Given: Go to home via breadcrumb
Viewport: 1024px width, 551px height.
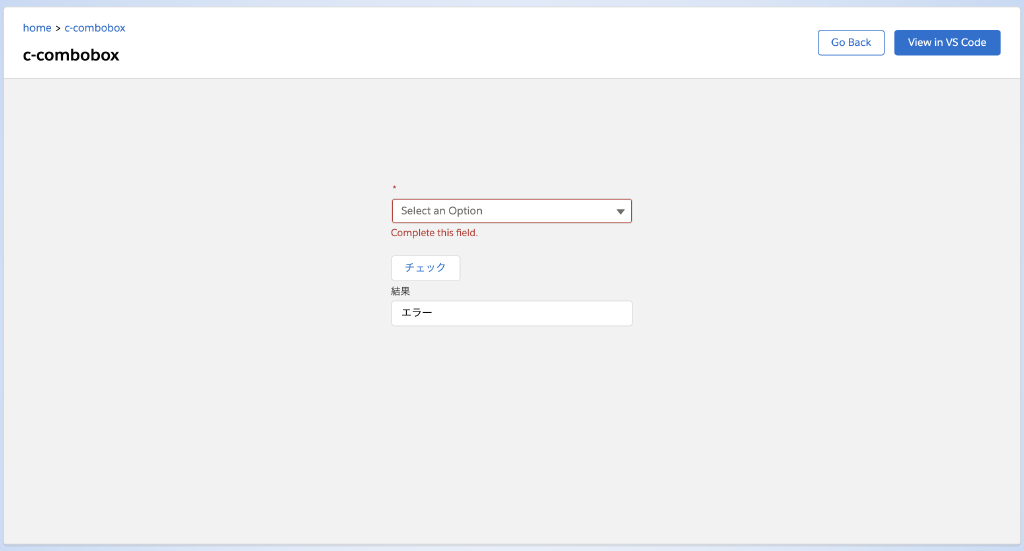Looking at the screenshot, I should click(x=37, y=28).
